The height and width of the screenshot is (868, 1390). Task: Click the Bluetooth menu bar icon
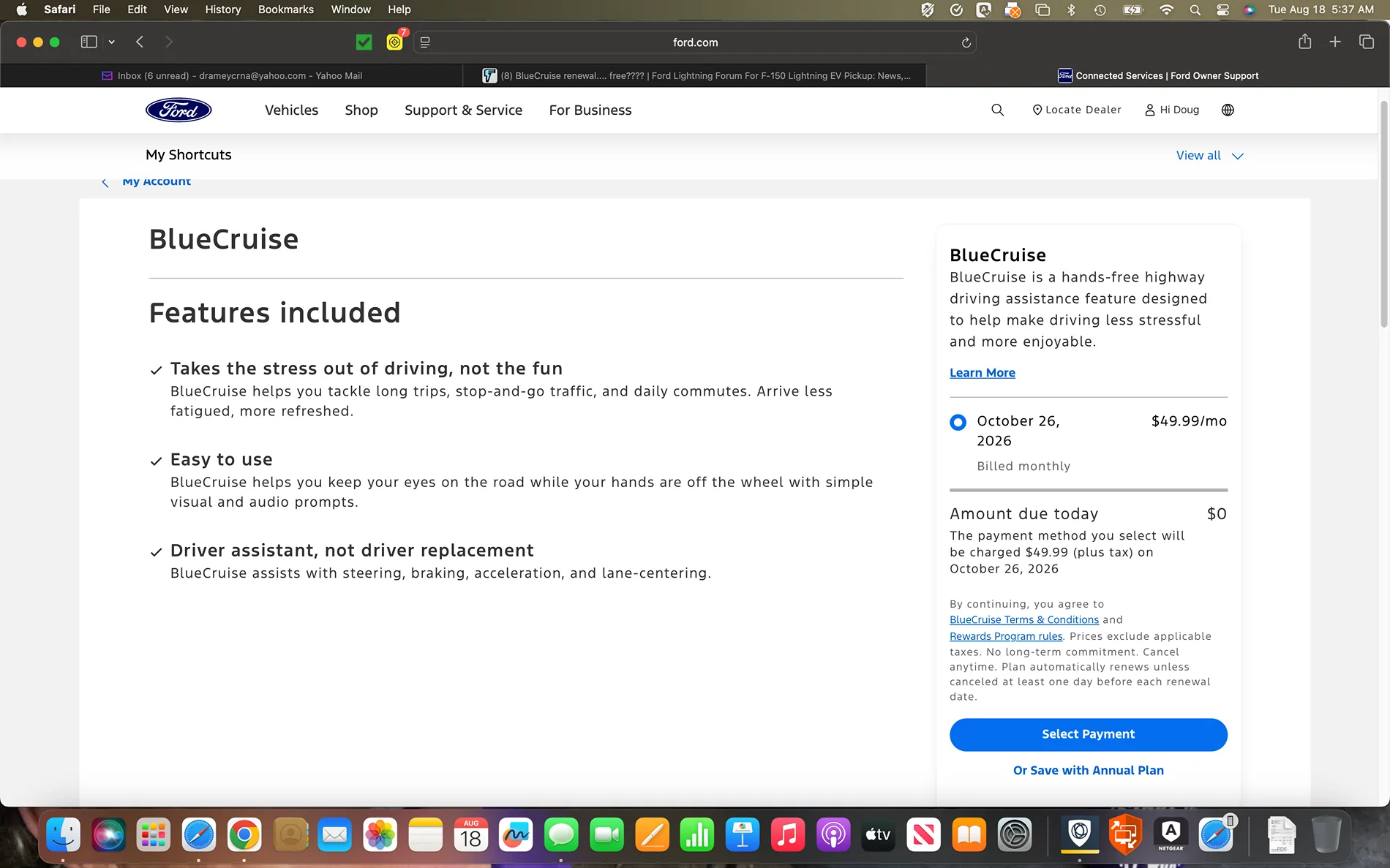point(1071,10)
